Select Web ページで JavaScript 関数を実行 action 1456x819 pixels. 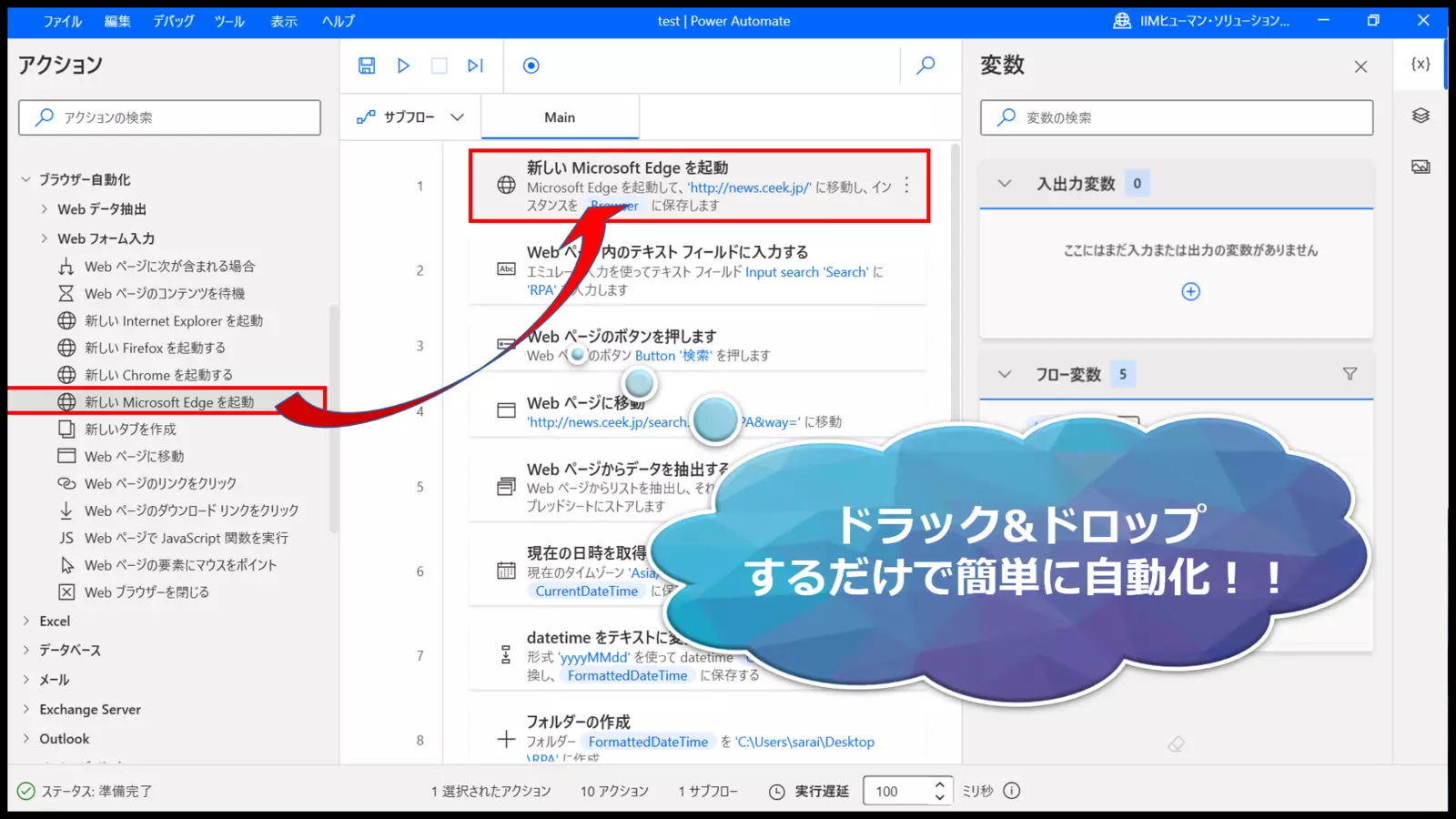click(x=187, y=538)
